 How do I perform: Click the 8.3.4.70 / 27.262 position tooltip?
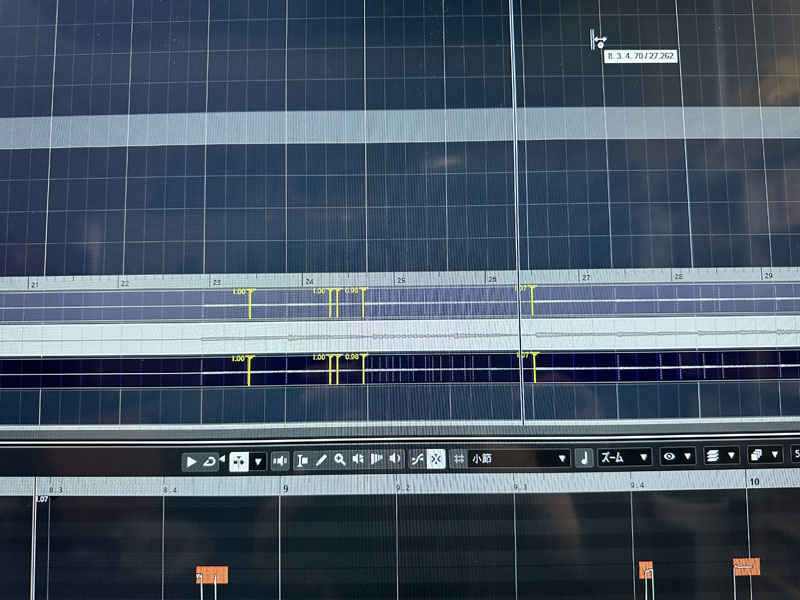(x=641, y=56)
